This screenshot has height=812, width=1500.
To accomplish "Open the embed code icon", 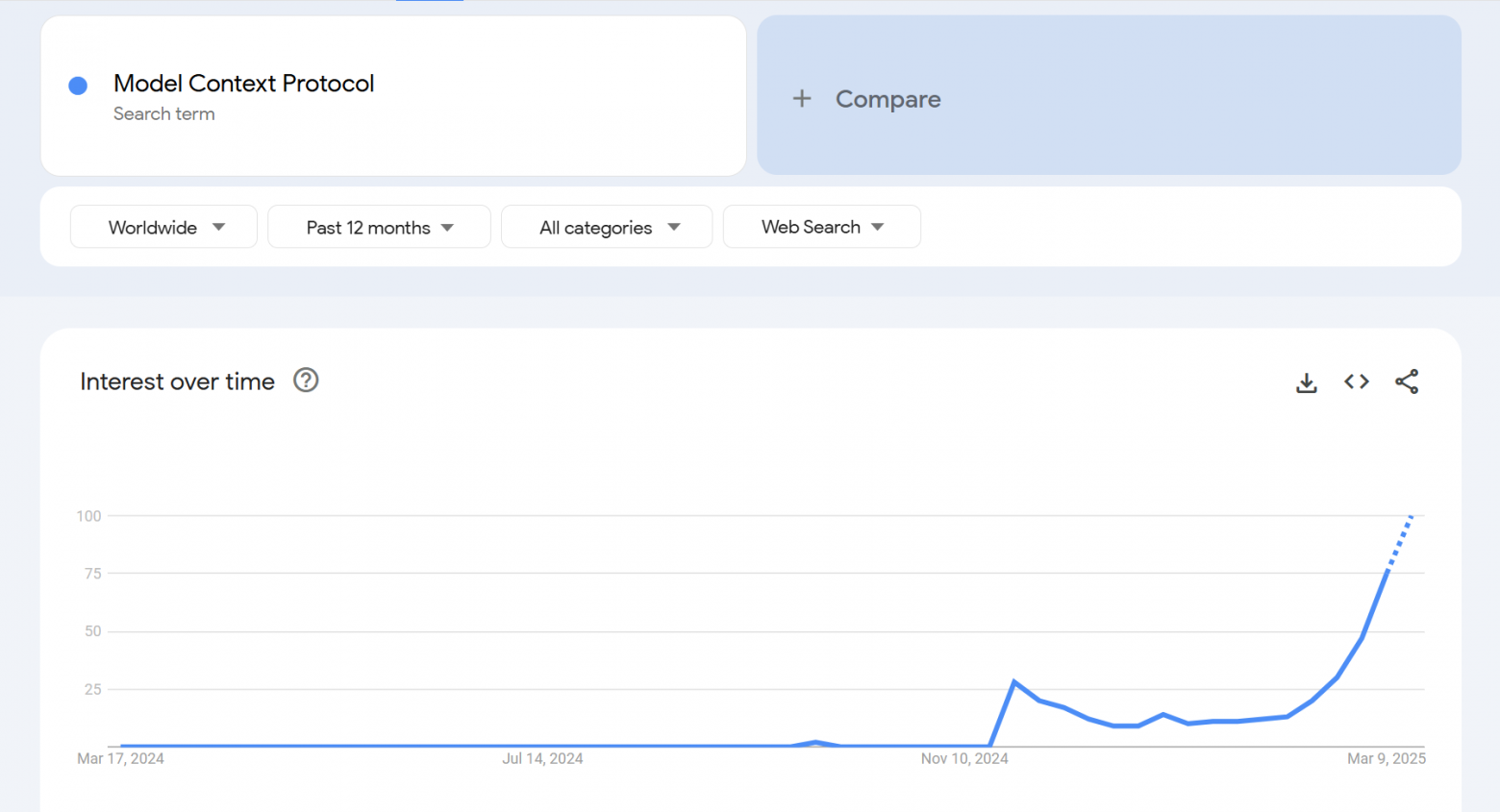I will point(1356,381).
